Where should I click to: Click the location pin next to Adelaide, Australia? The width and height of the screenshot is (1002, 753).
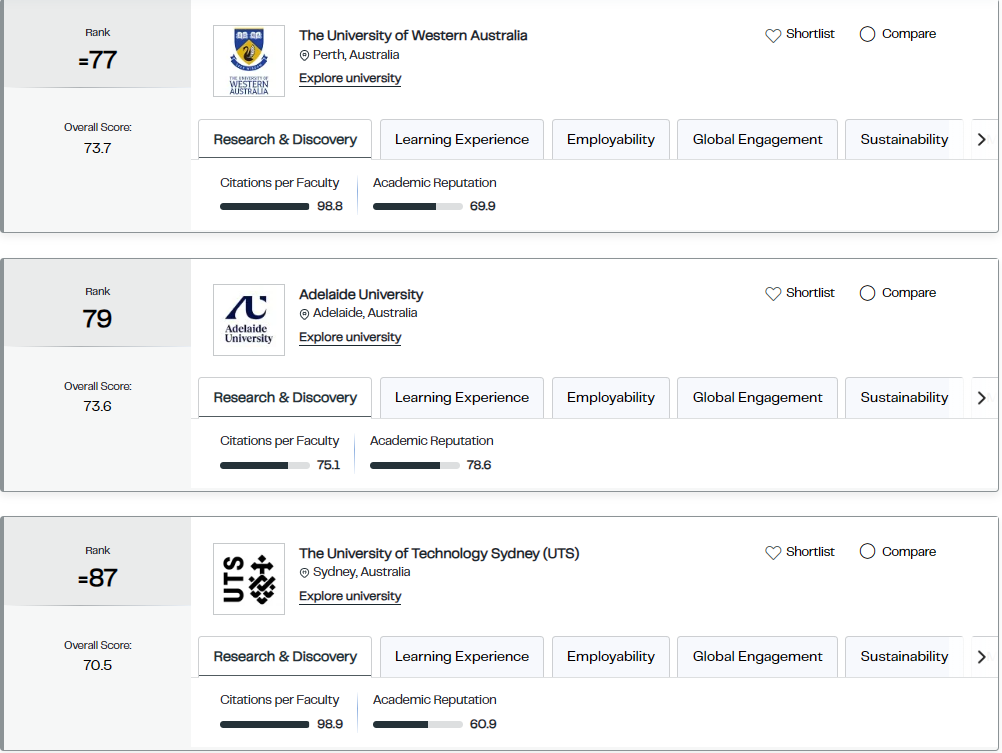click(304, 314)
